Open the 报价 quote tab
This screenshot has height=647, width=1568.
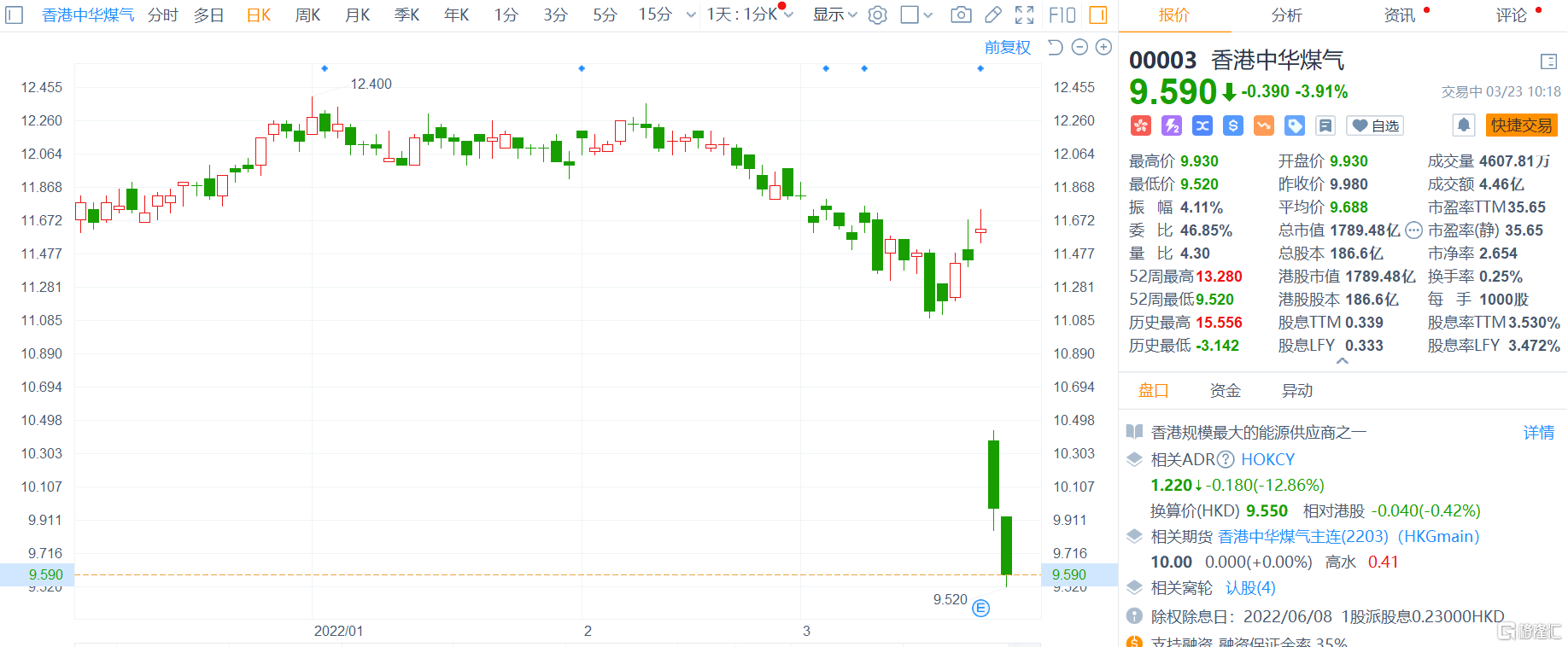[1173, 15]
